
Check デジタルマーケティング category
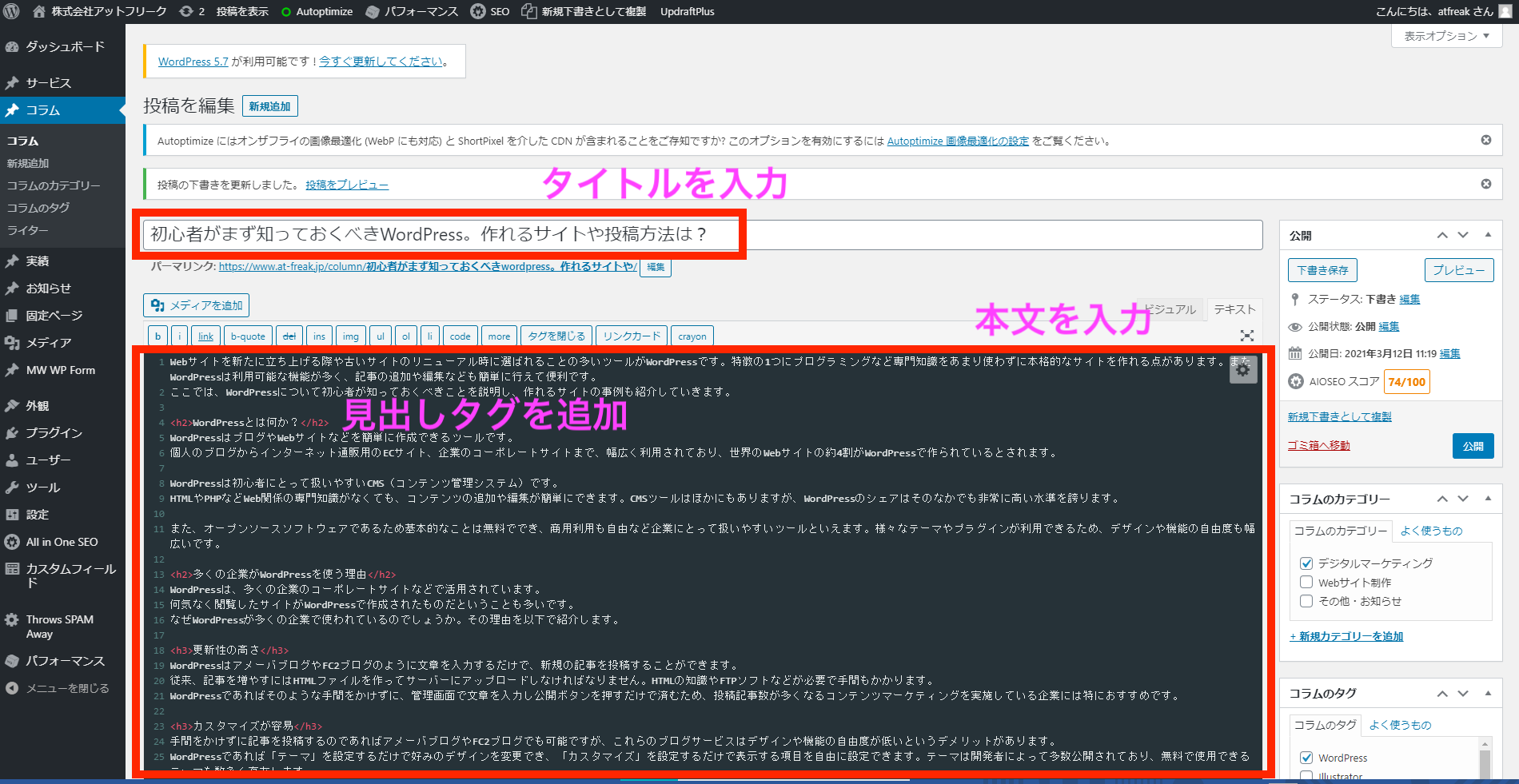1306,563
